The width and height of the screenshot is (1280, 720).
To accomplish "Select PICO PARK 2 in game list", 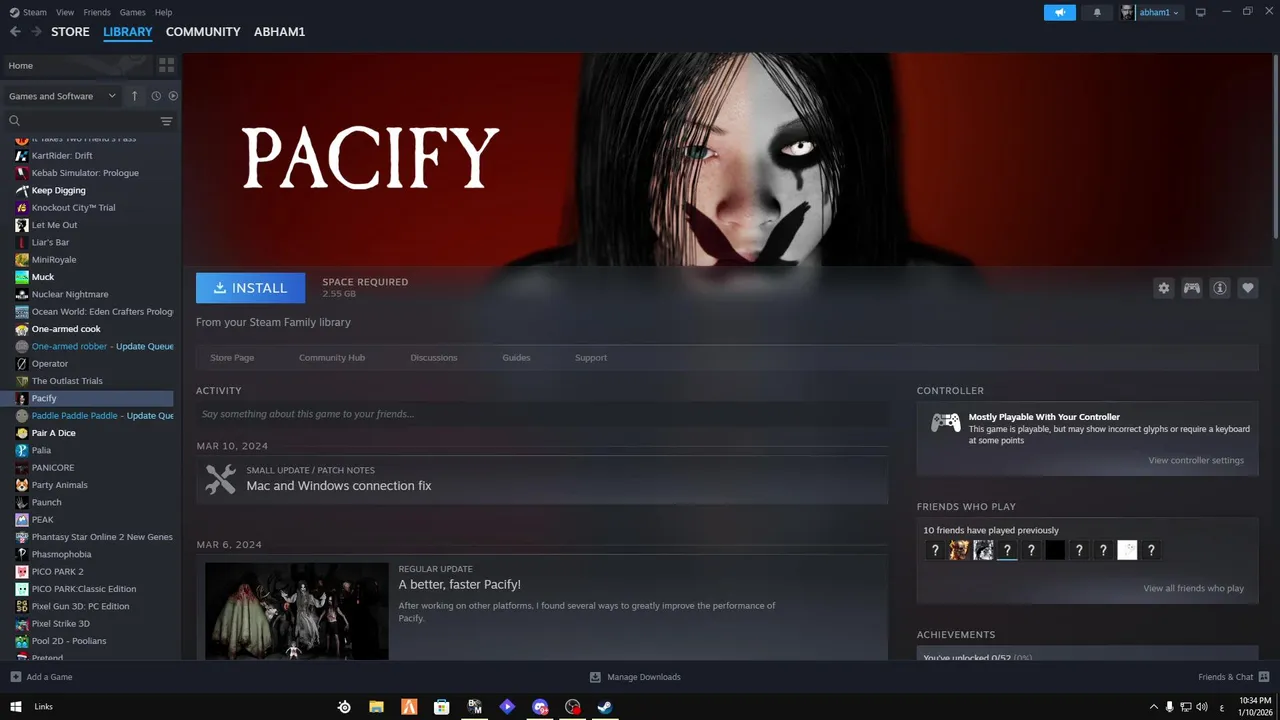I will click(57, 571).
